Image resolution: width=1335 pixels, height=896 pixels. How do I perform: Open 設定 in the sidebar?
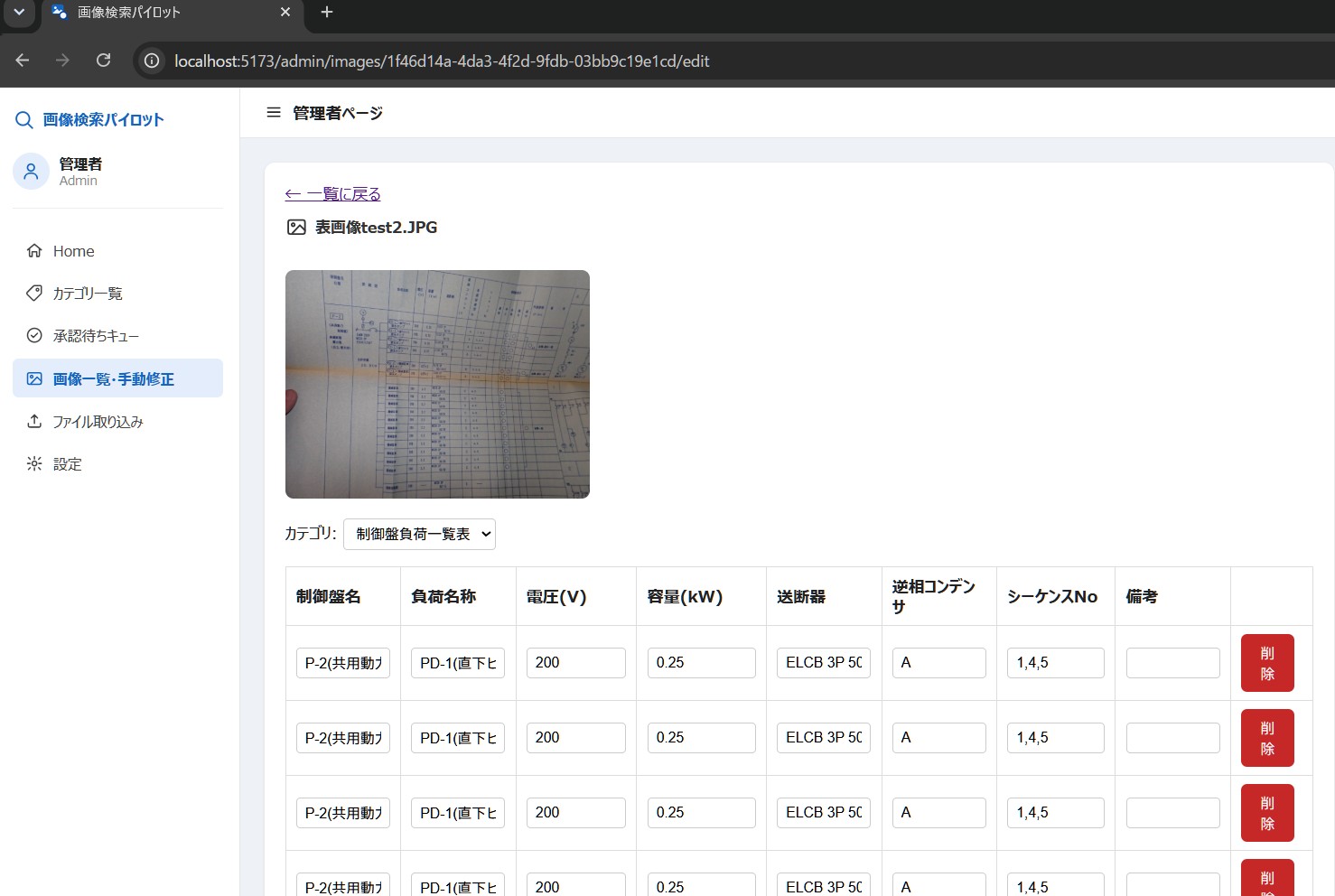[x=117, y=463]
